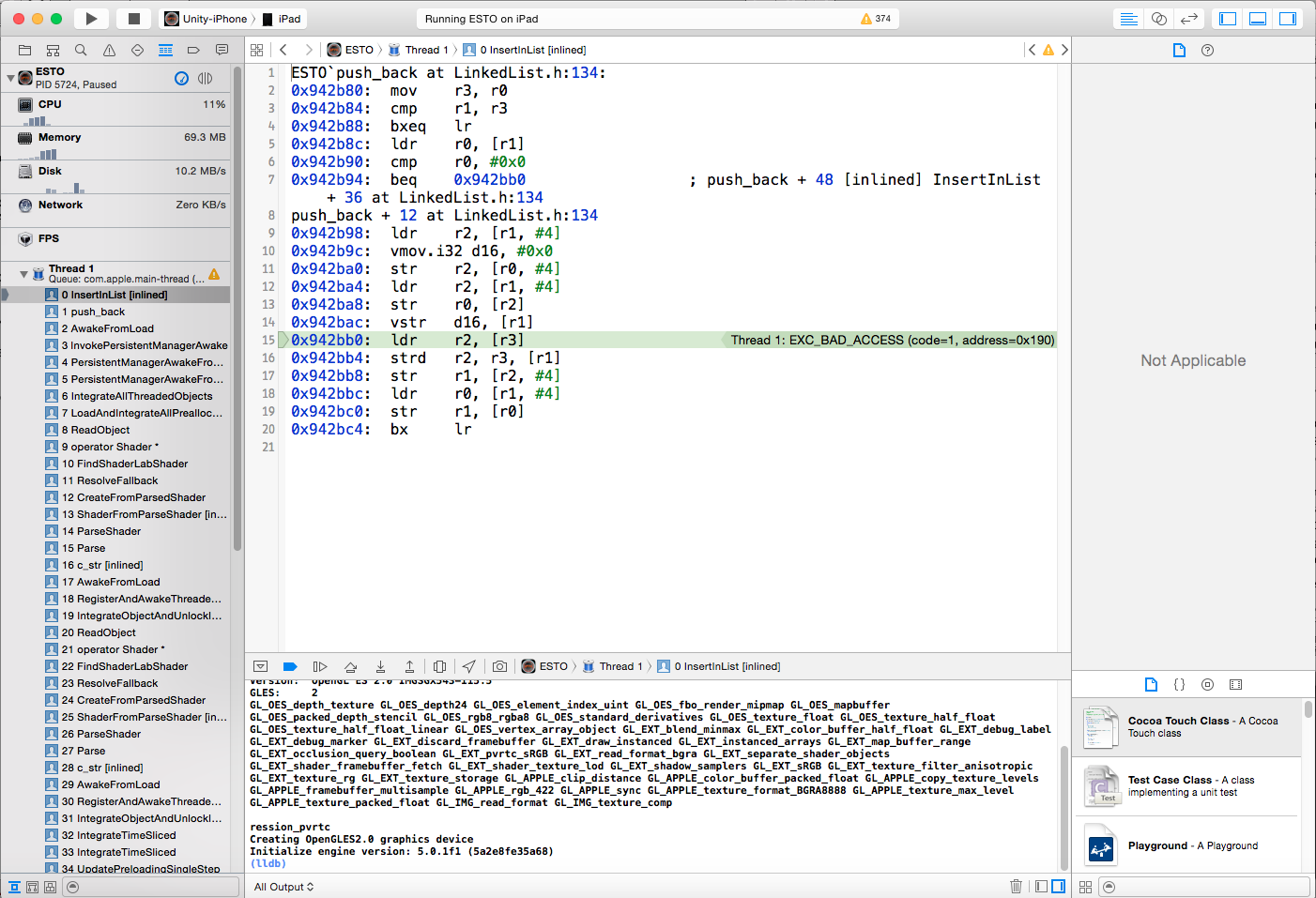Toggle the variables view pane
This screenshot has width=1316, height=898.
(x=1041, y=886)
